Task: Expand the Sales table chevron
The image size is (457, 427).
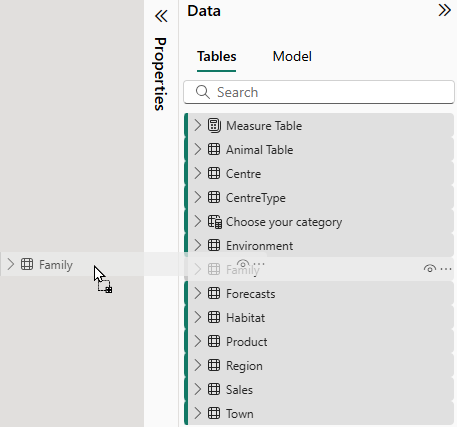Action: [x=198, y=390]
